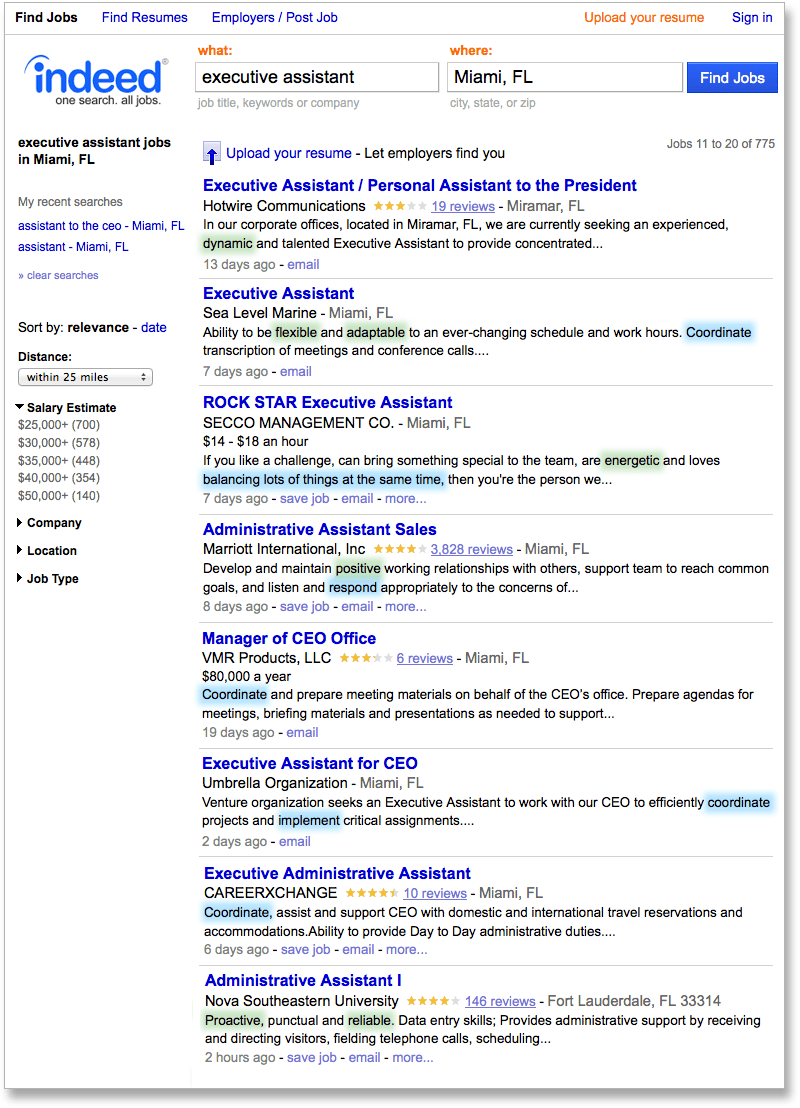
Task: Email the VMR Products job
Action: (x=302, y=733)
